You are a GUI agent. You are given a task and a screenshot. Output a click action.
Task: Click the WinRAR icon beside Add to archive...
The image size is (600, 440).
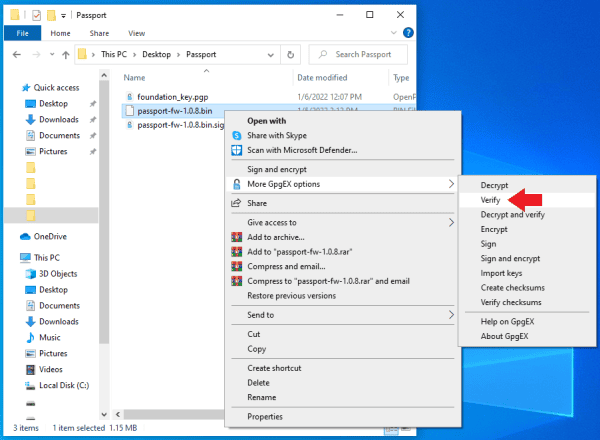pyautogui.click(x=236, y=237)
